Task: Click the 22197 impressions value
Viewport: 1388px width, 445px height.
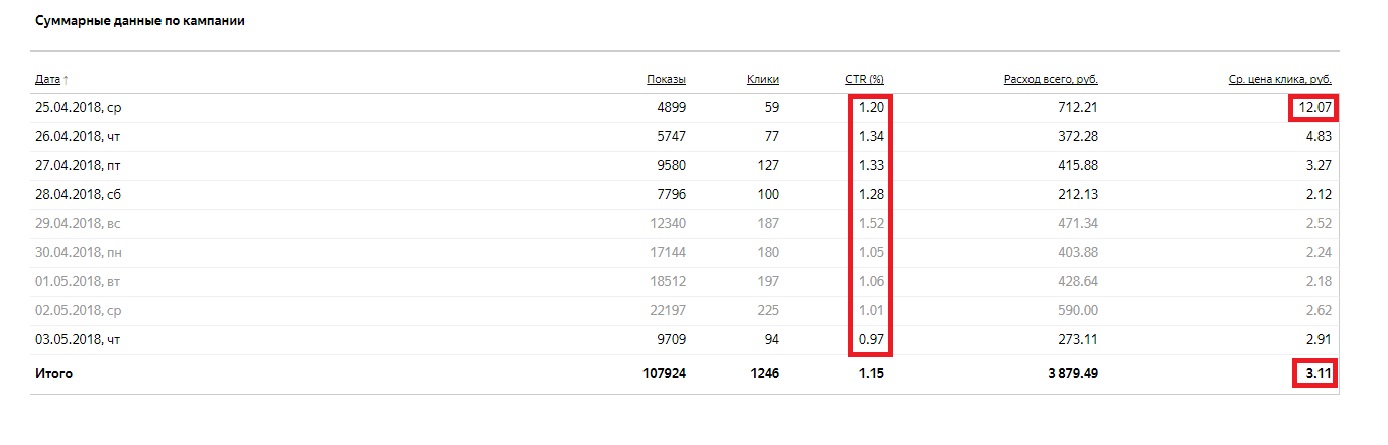Action: [668, 310]
